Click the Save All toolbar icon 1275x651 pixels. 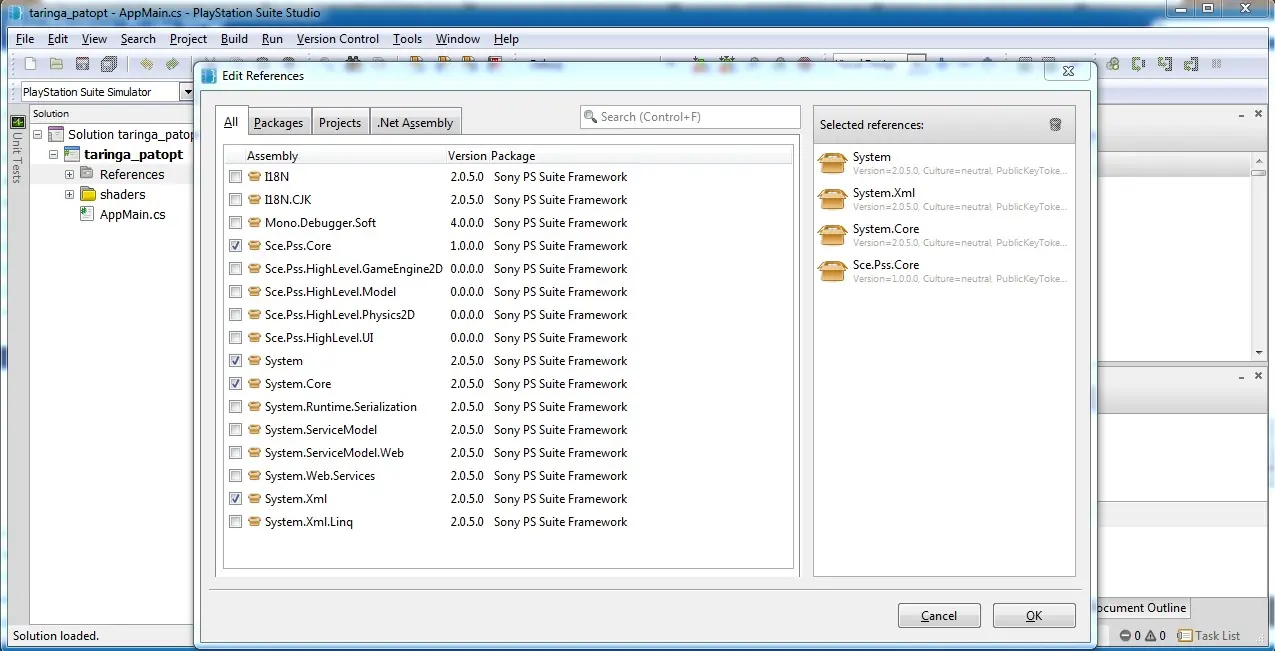[x=109, y=64]
